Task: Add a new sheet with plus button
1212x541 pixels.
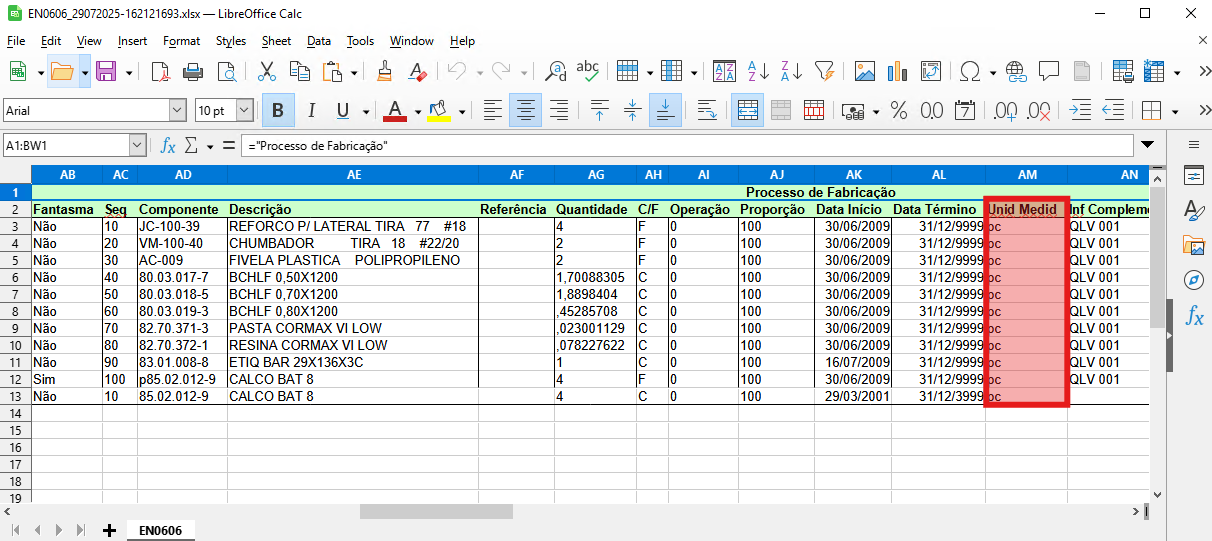Action: [109, 530]
